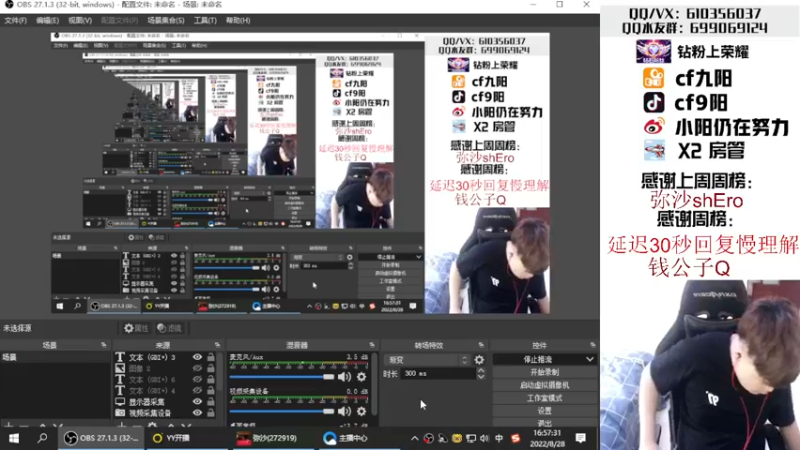Hide the 显示器采集 source

pos(197,402)
